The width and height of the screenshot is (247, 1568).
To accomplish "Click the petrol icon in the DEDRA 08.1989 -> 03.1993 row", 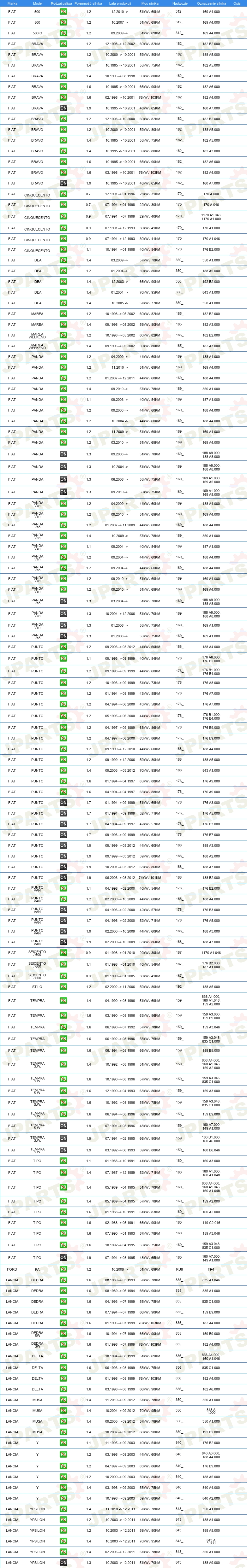I will (63, 1280).
